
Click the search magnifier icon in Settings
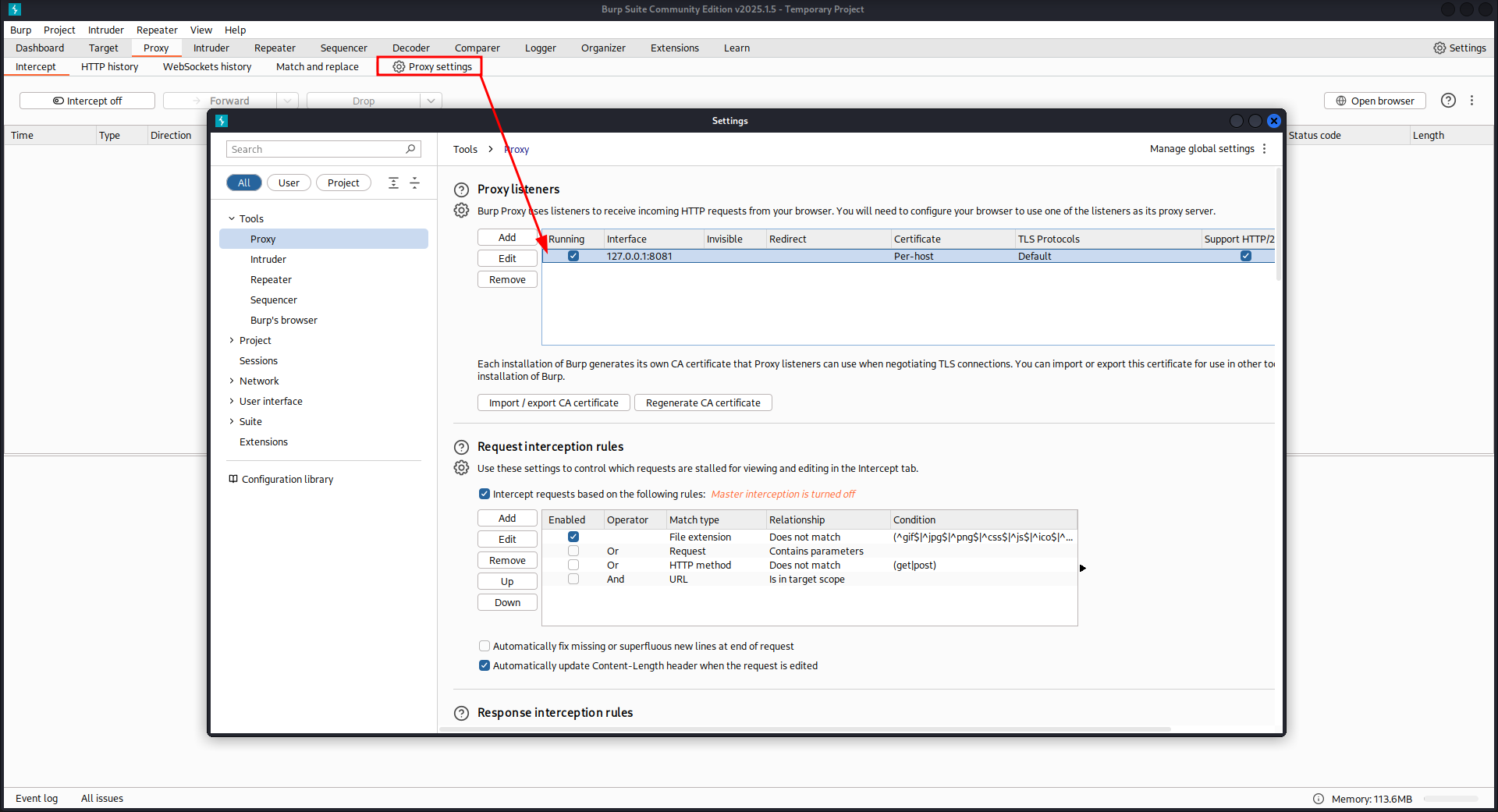coord(410,149)
